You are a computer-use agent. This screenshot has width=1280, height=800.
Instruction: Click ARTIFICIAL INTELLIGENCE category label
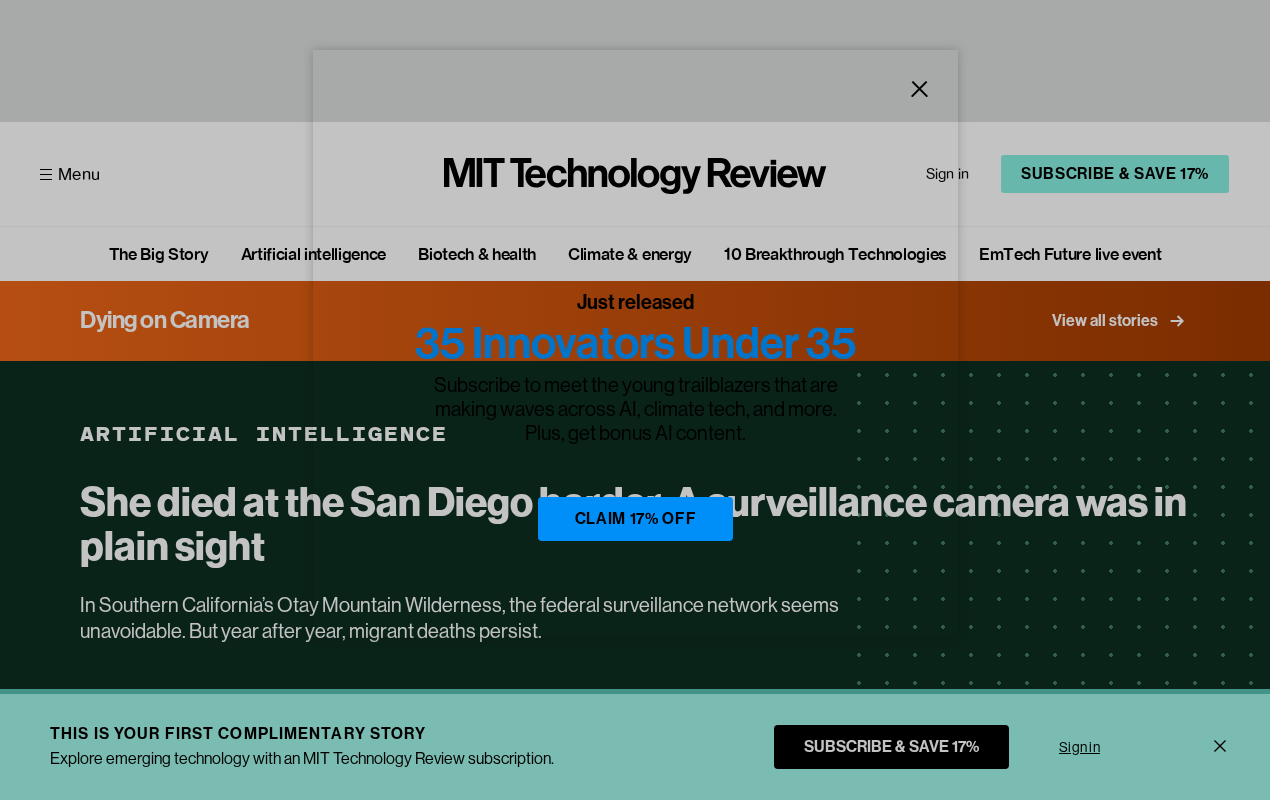click(264, 434)
